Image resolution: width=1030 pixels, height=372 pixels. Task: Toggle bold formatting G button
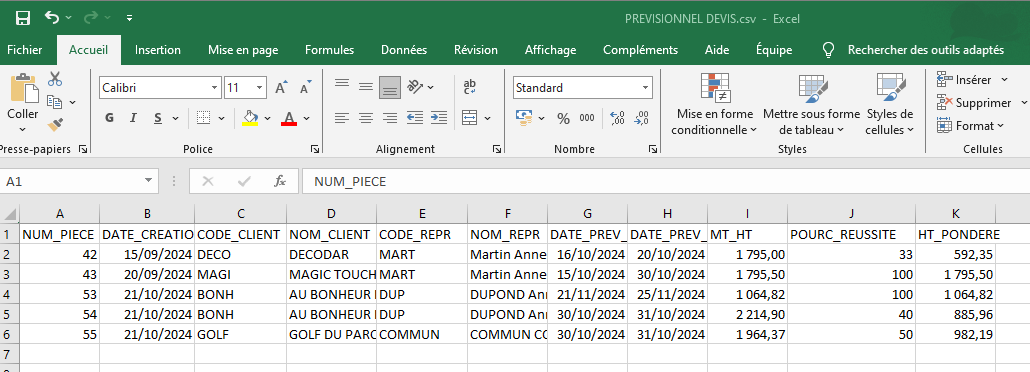pos(110,118)
